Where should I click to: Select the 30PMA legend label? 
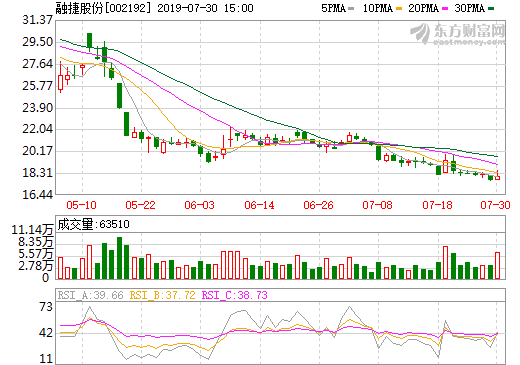469,8
